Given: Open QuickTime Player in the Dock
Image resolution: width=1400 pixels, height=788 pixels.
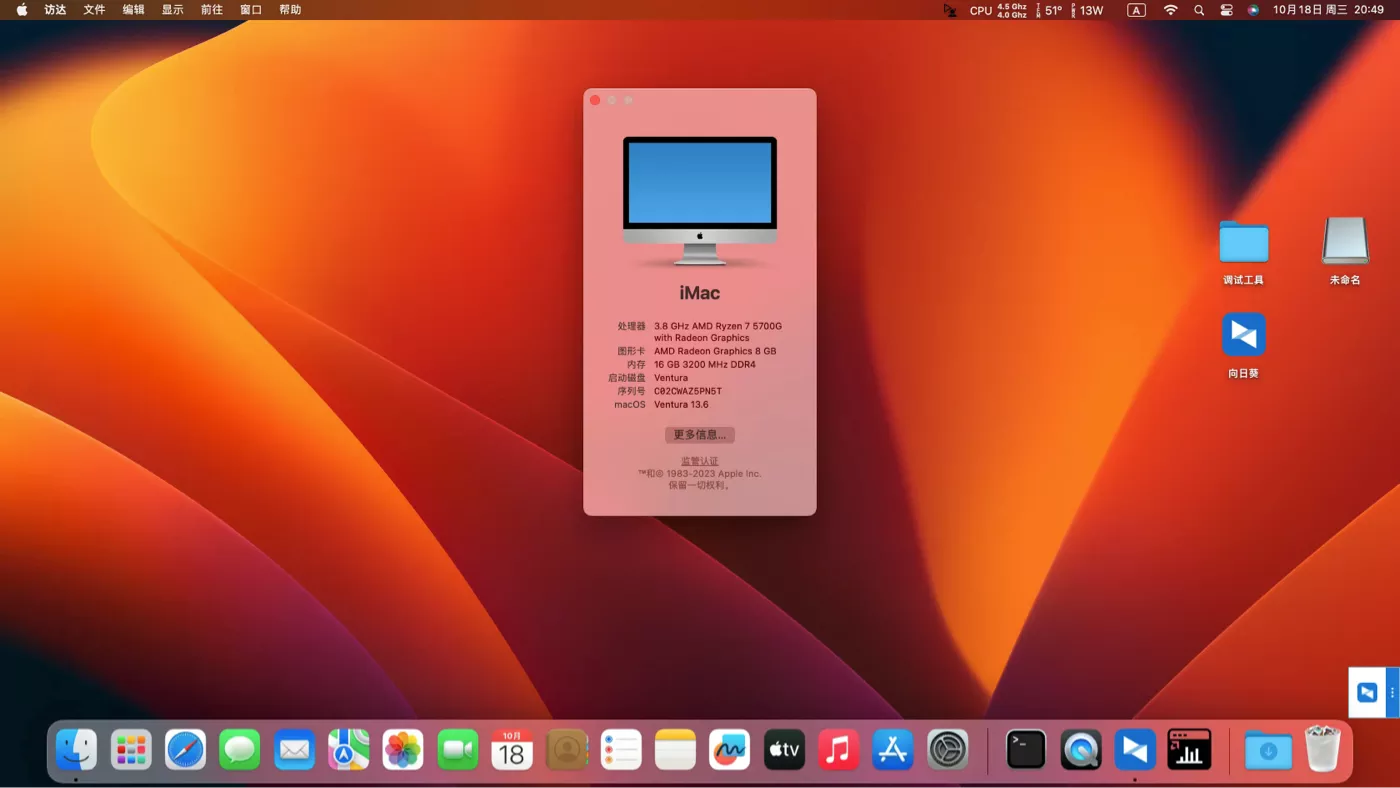Looking at the screenshot, I should (x=1080, y=749).
